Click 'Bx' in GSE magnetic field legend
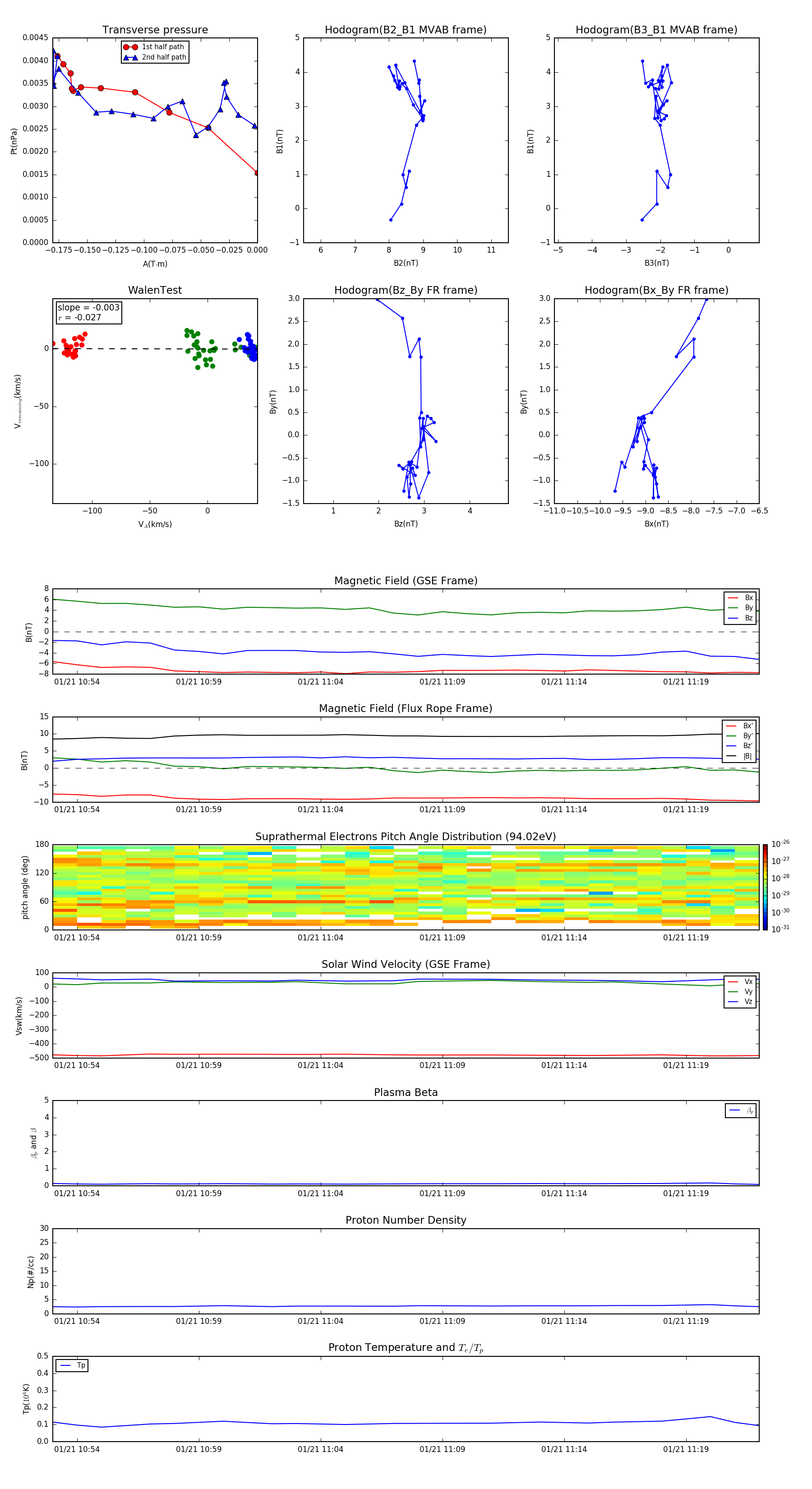The height and width of the screenshot is (1489, 812). click(740, 598)
